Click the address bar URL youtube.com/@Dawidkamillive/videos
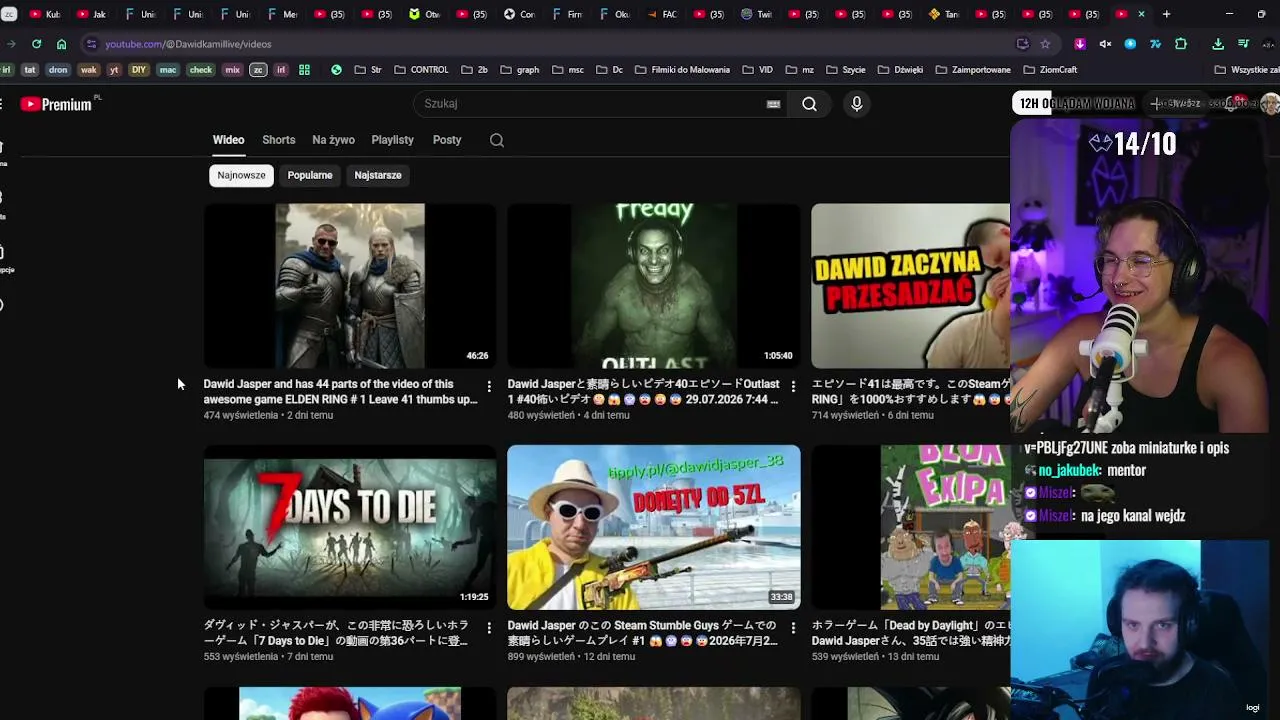Image resolution: width=1280 pixels, height=720 pixels. [x=188, y=44]
